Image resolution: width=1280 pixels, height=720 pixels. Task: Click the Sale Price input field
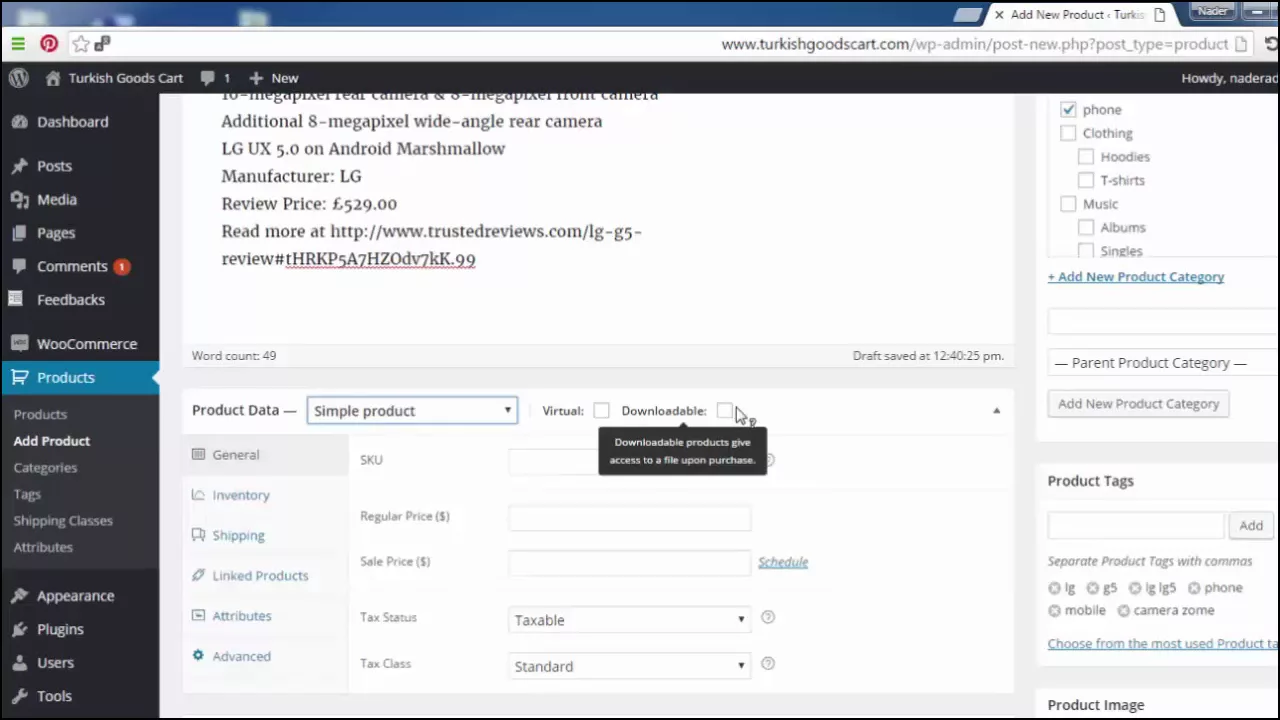(x=629, y=562)
